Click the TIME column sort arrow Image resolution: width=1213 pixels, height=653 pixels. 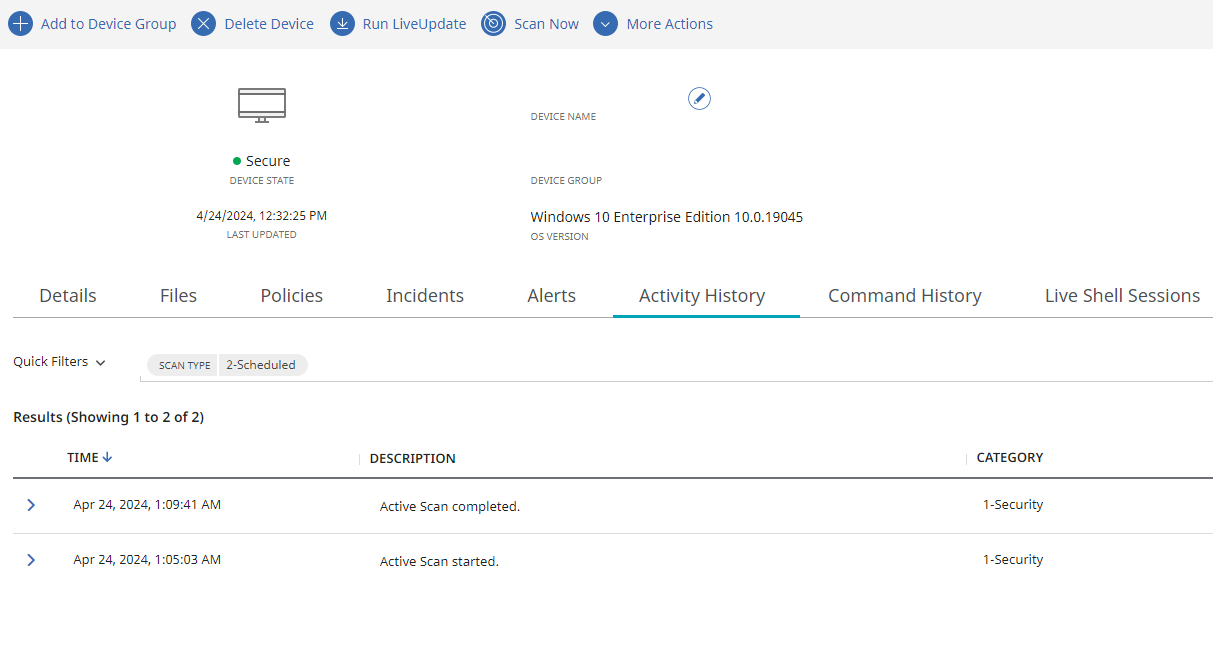coord(108,458)
